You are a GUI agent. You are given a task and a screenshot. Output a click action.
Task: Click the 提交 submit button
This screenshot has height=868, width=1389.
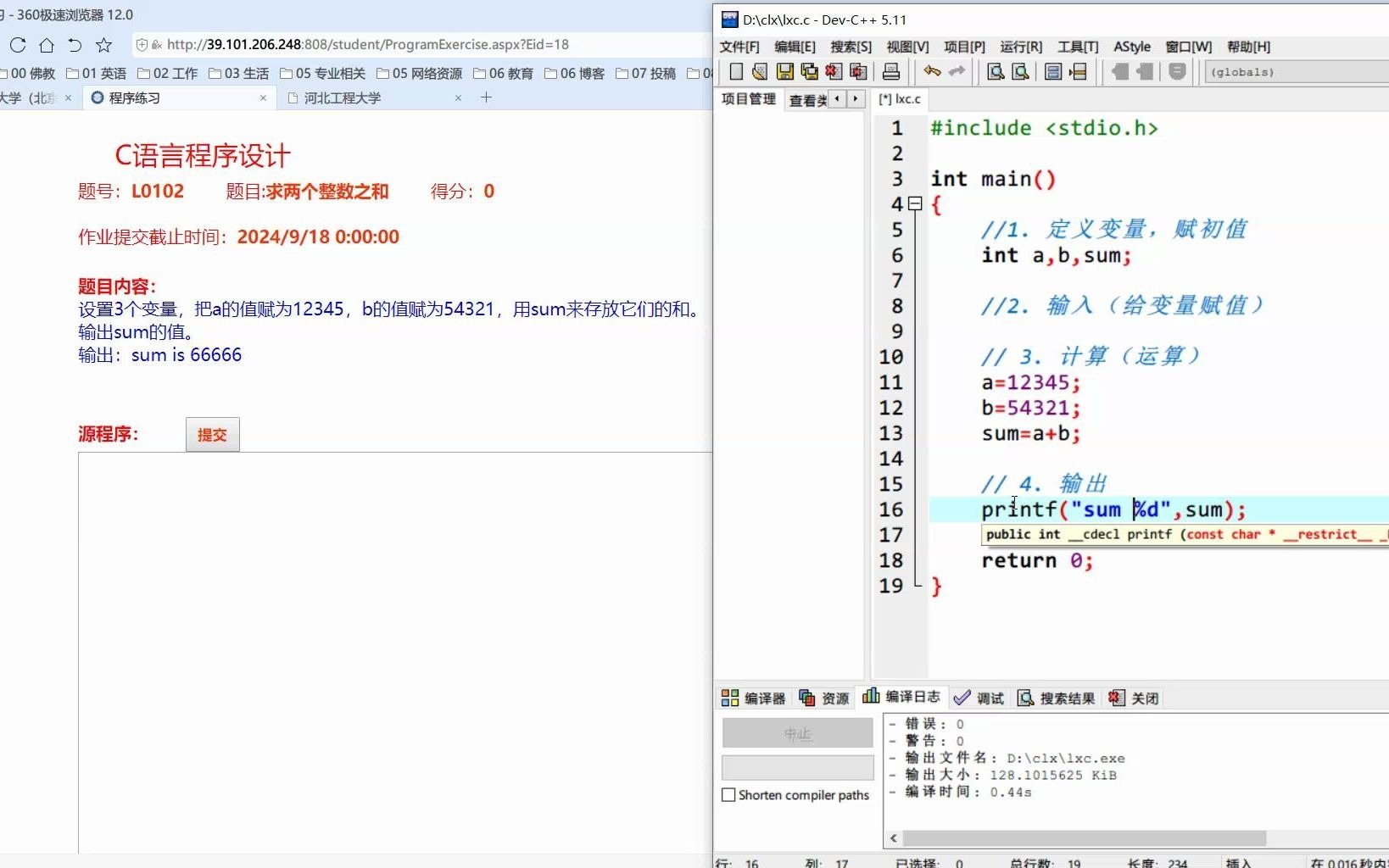pos(212,434)
